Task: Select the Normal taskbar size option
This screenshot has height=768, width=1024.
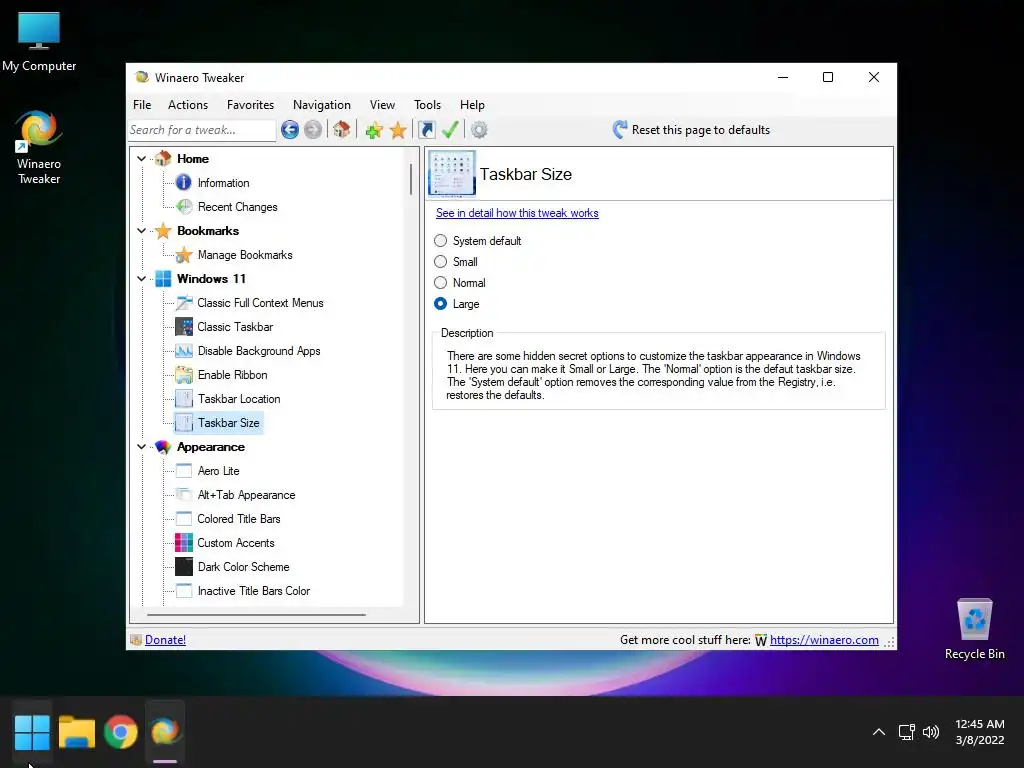Action: tap(460, 283)
